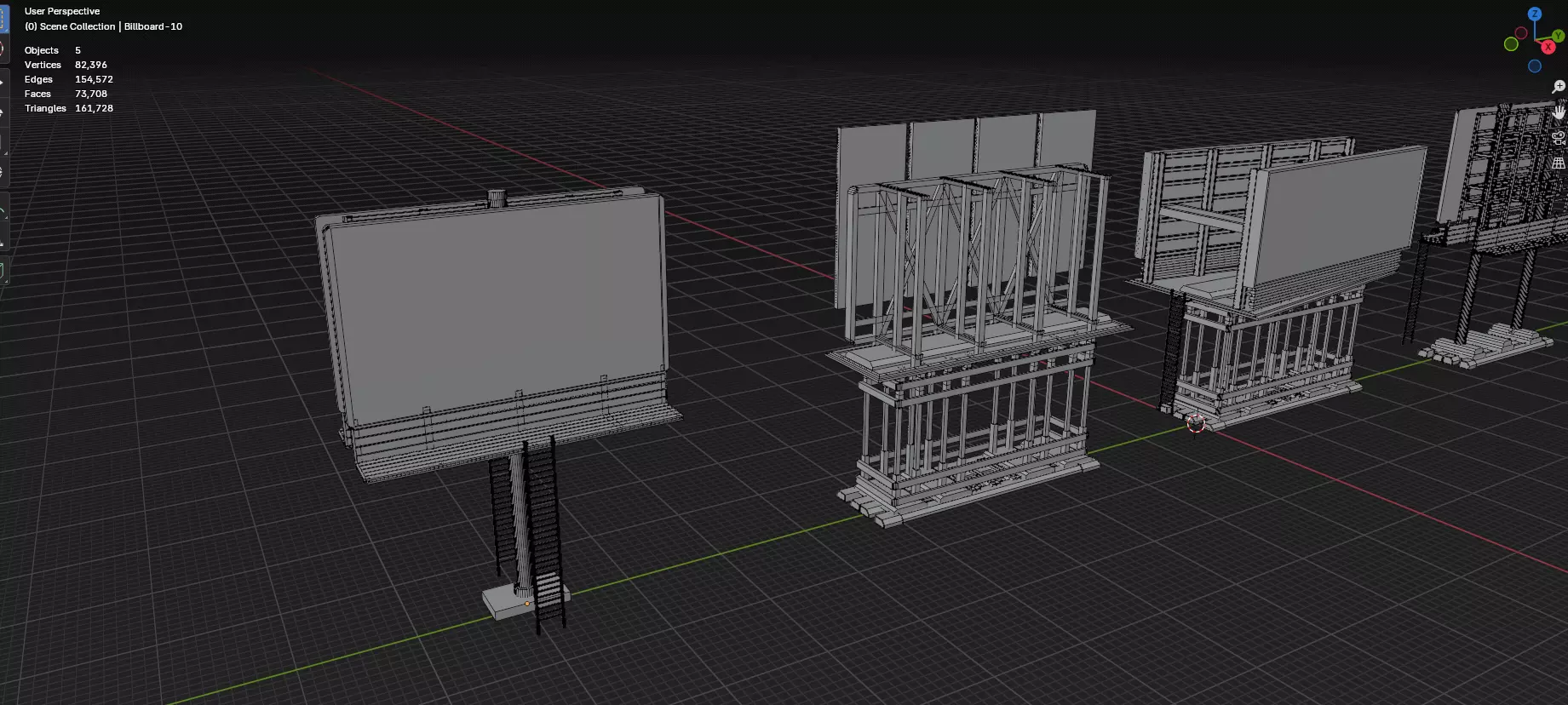The width and height of the screenshot is (1568, 705).
Task: Click the hollow dark red negative X gizmo circle
Action: (x=1521, y=33)
